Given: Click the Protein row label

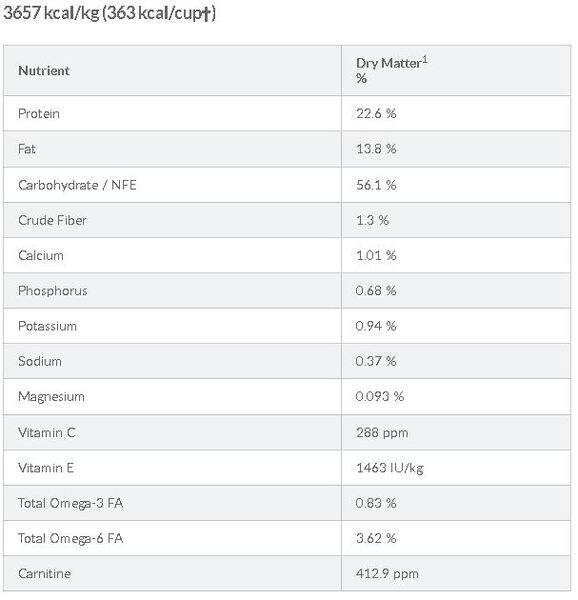Looking at the screenshot, I should tap(39, 114).
